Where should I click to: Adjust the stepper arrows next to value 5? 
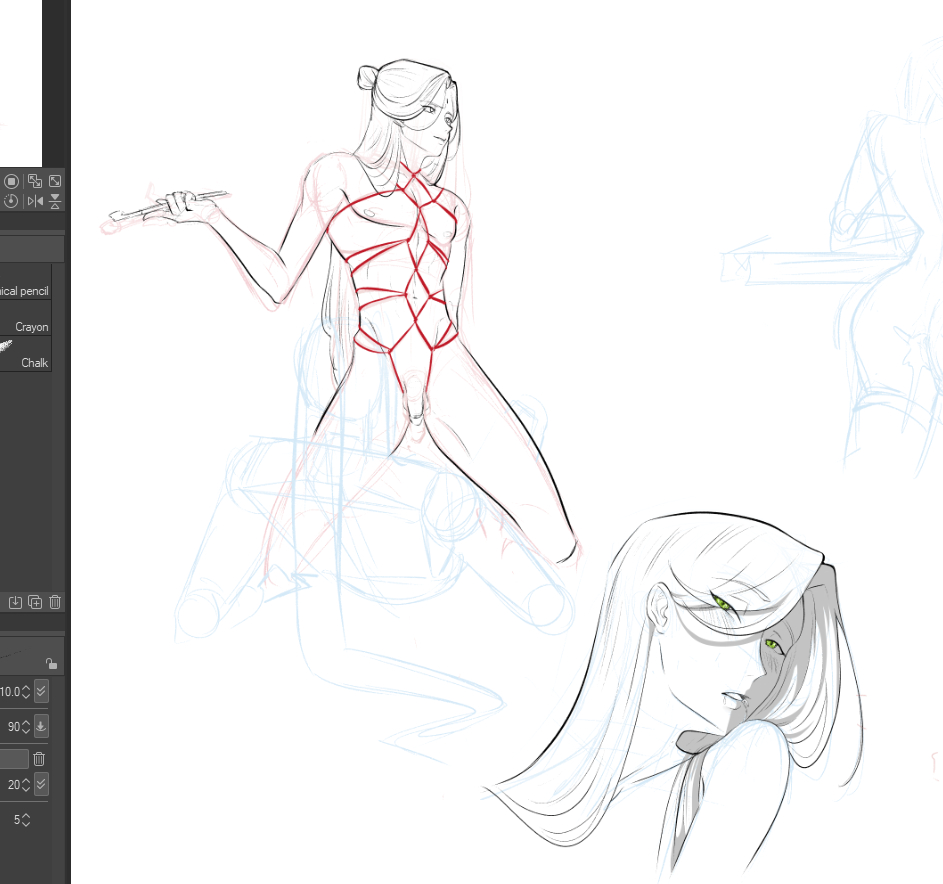(26, 819)
